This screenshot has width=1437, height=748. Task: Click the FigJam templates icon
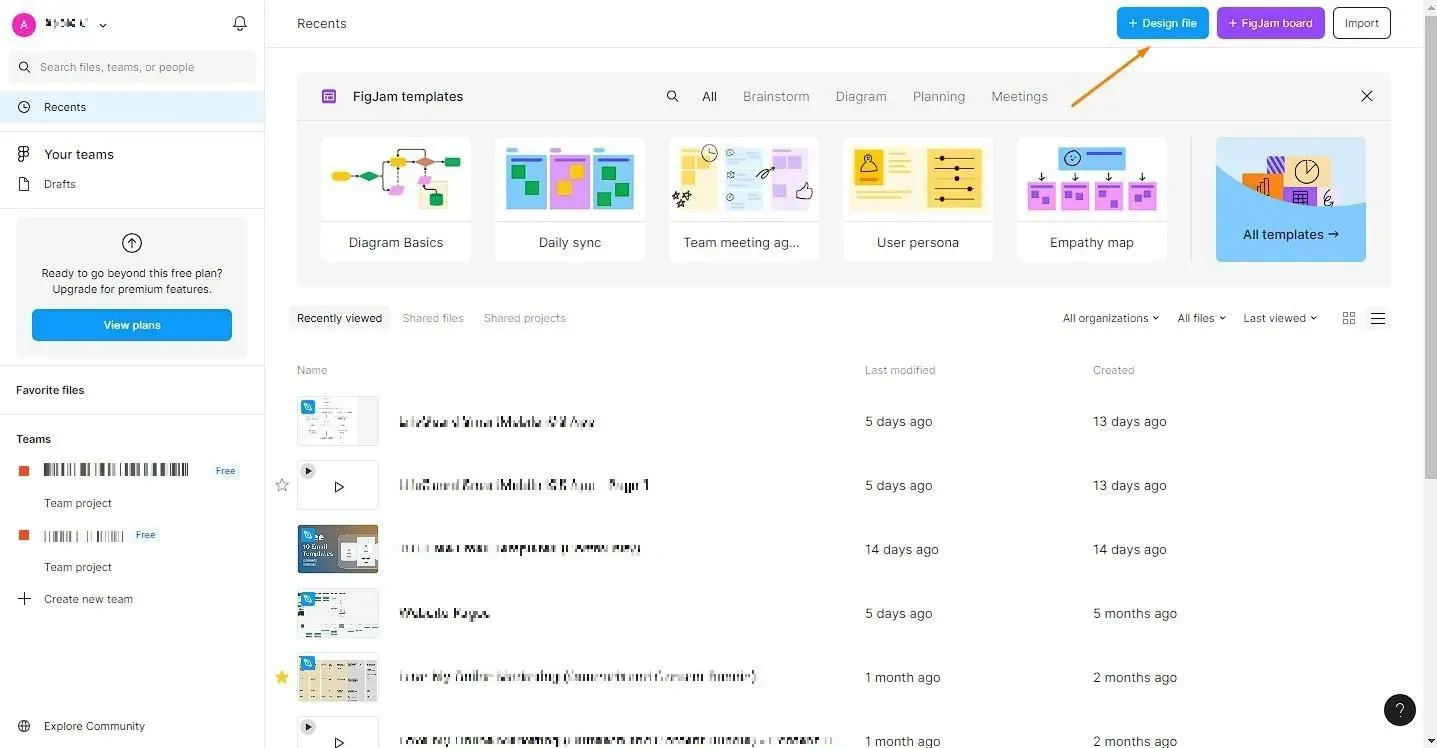tap(329, 97)
